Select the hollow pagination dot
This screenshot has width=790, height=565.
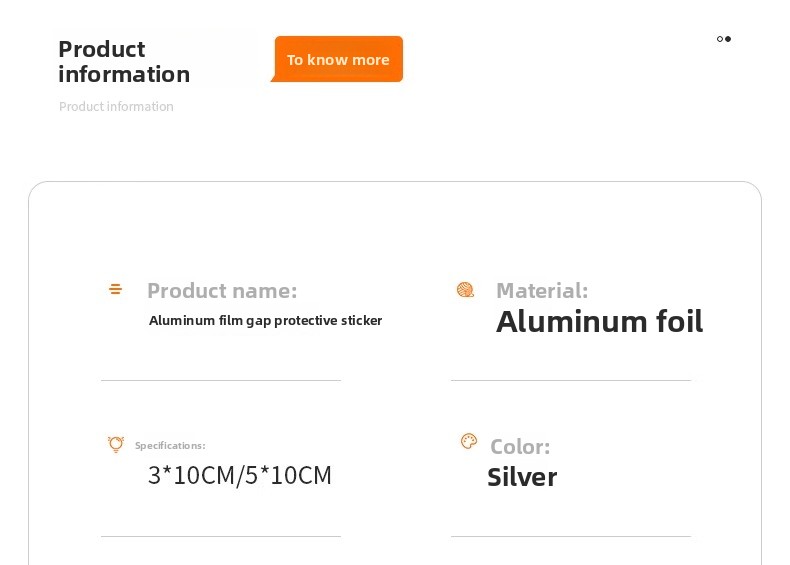coord(720,39)
